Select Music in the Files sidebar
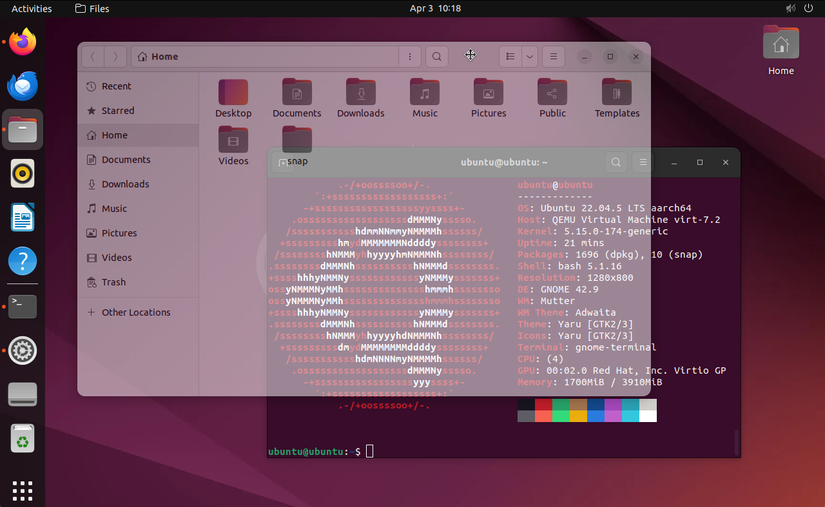This screenshot has height=507, width=825. (x=138, y=208)
